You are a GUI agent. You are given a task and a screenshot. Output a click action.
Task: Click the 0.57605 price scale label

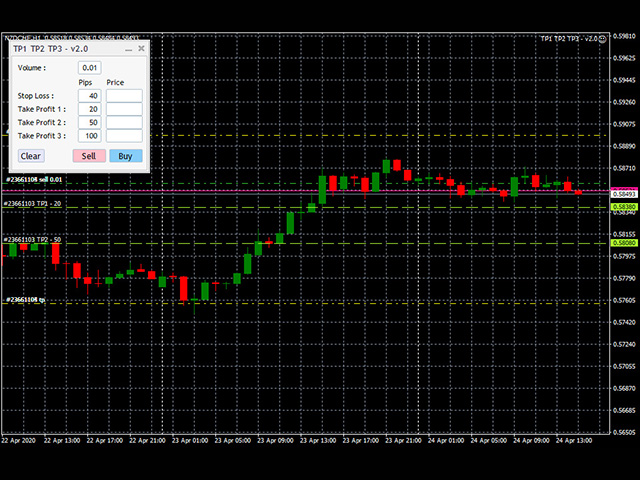pyautogui.click(x=624, y=300)
